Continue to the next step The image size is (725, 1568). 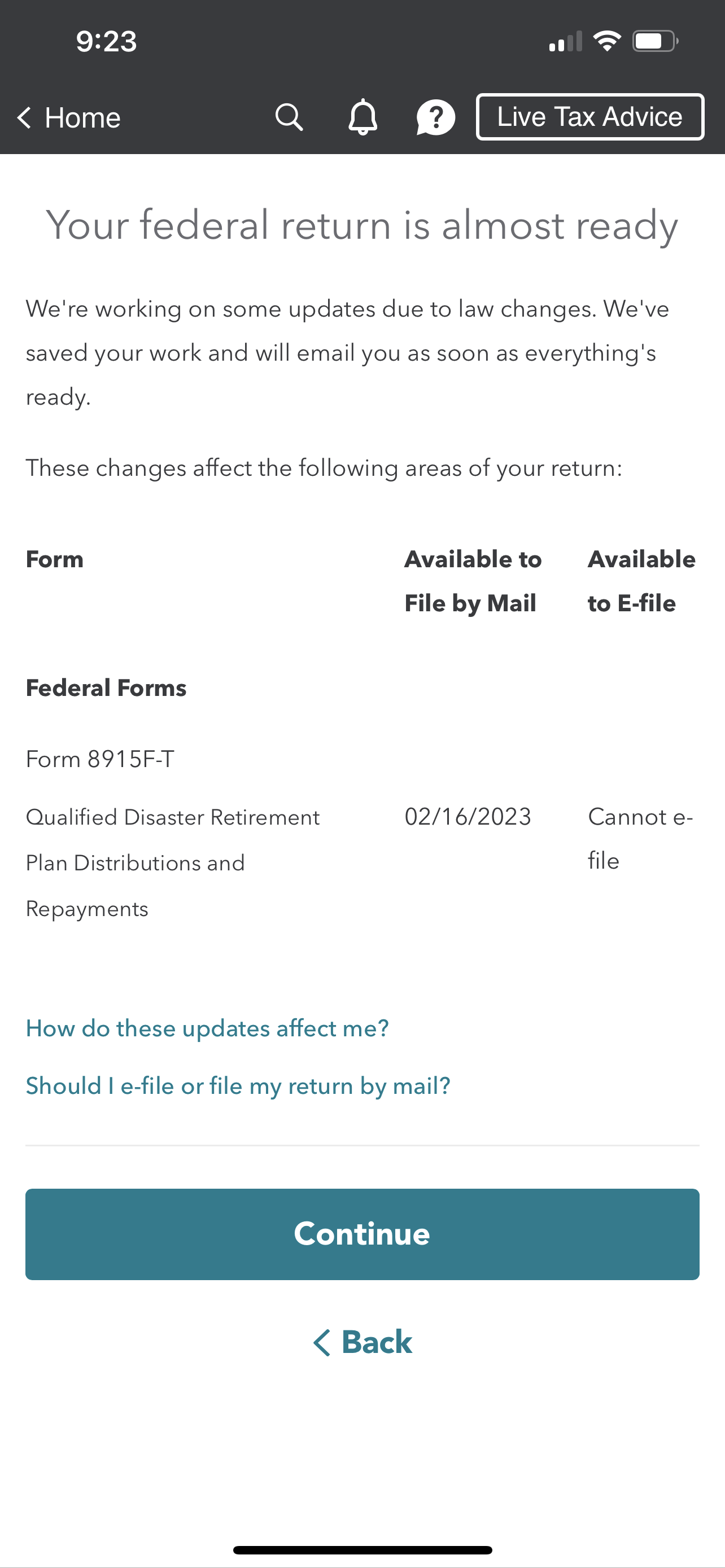362,1234
